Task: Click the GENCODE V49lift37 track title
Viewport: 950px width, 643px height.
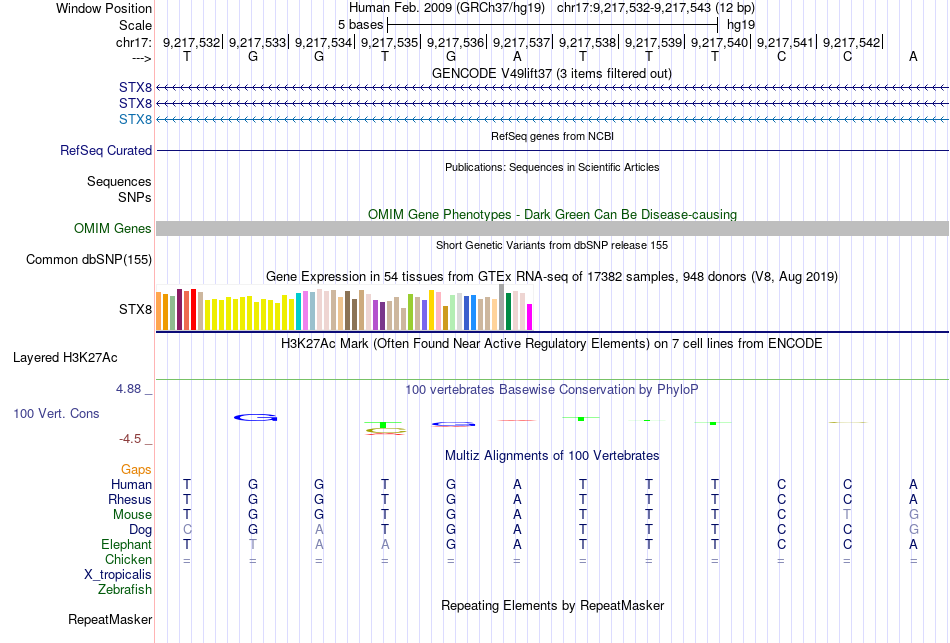Action: click(551, 73)
